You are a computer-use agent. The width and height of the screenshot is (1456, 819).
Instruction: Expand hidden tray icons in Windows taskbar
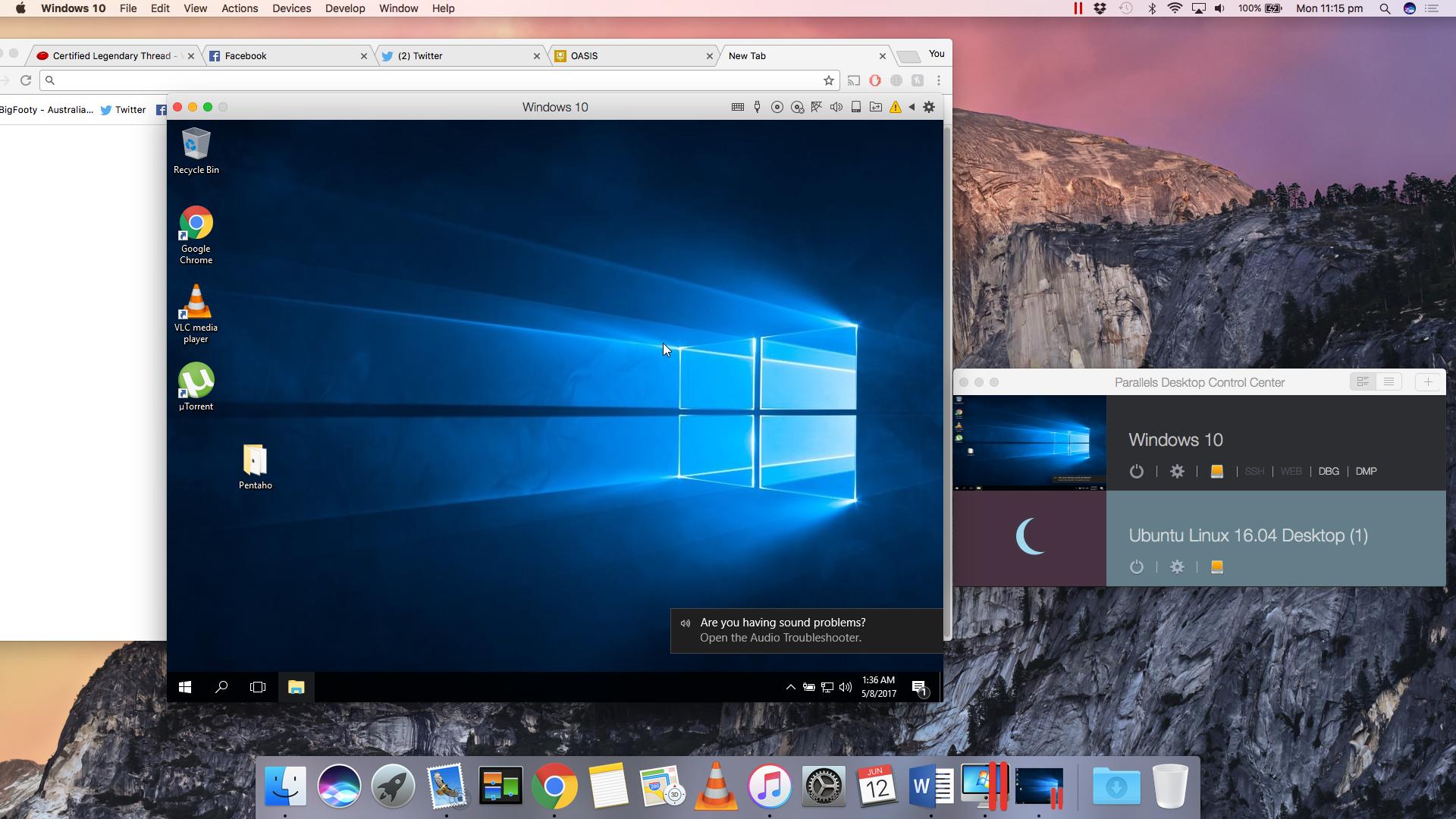[x=790, y=687]
